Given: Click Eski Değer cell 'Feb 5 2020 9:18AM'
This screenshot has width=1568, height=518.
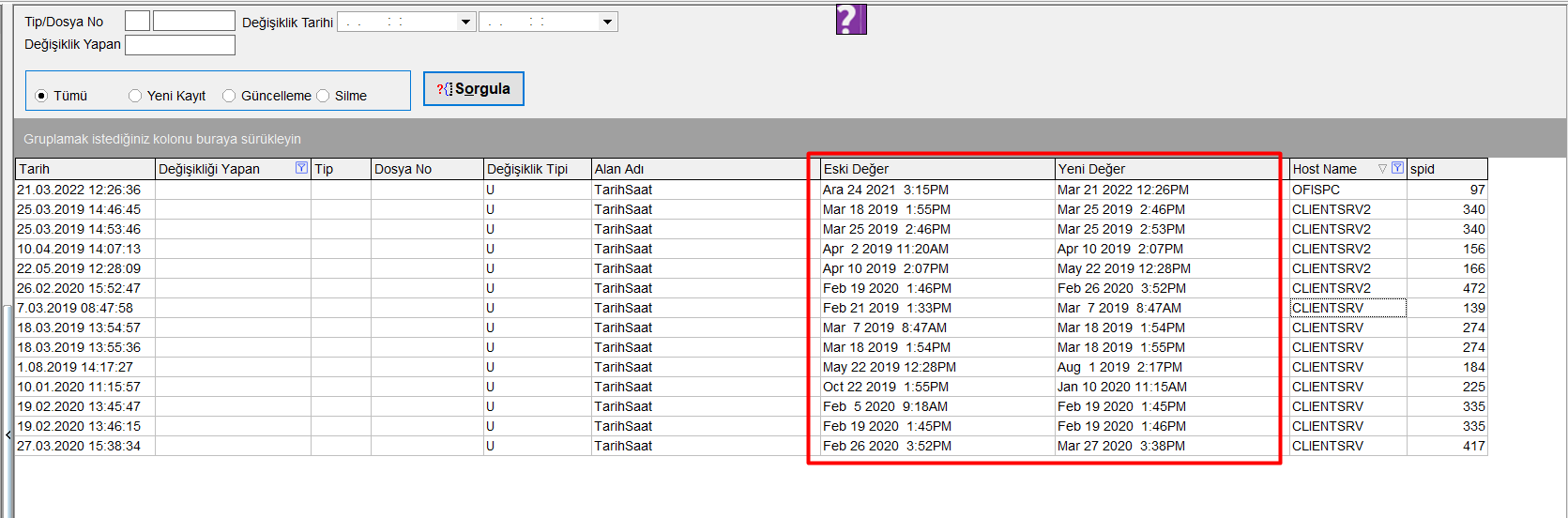Looking at the screenshot, I should pyautogui.click(x=937, y=406).
